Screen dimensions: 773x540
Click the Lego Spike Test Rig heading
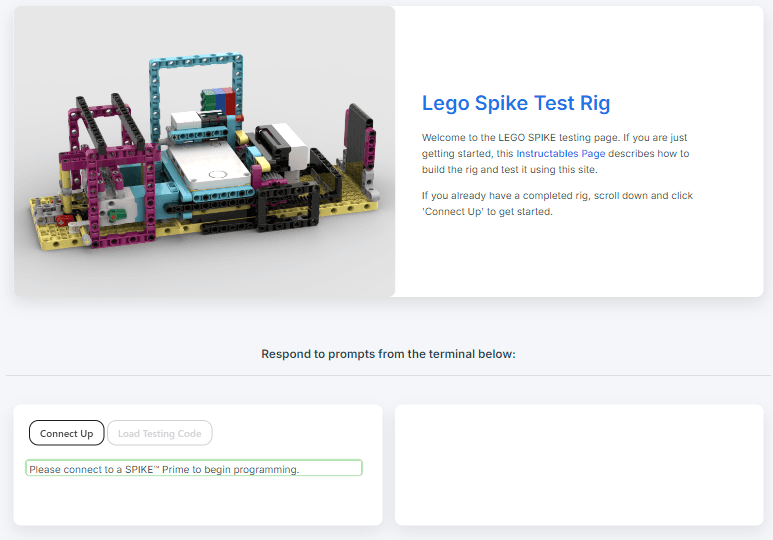pyautogui.click(x=516, y=103)
